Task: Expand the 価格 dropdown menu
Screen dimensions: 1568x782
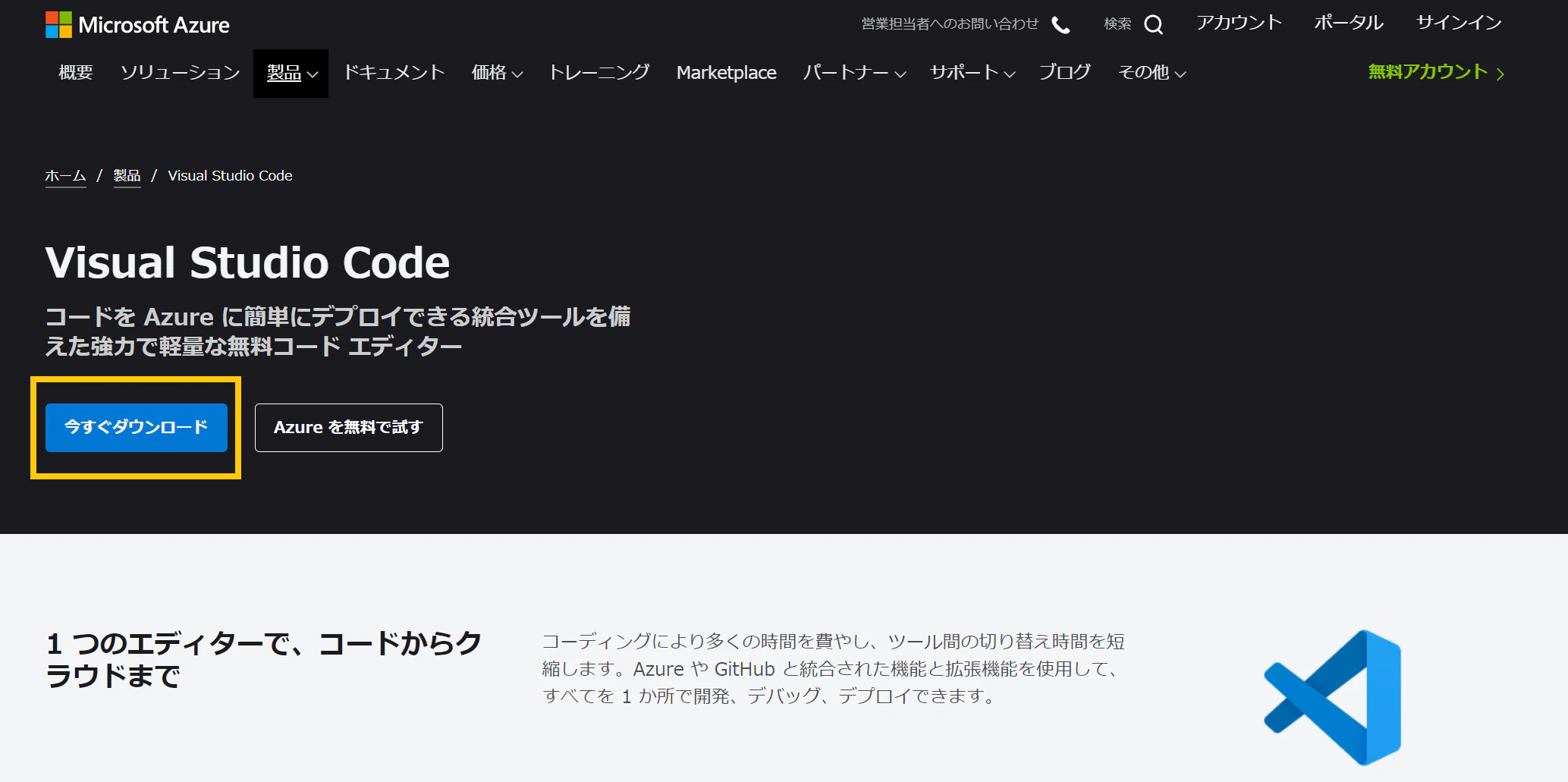Action: (x=497, y=73)
